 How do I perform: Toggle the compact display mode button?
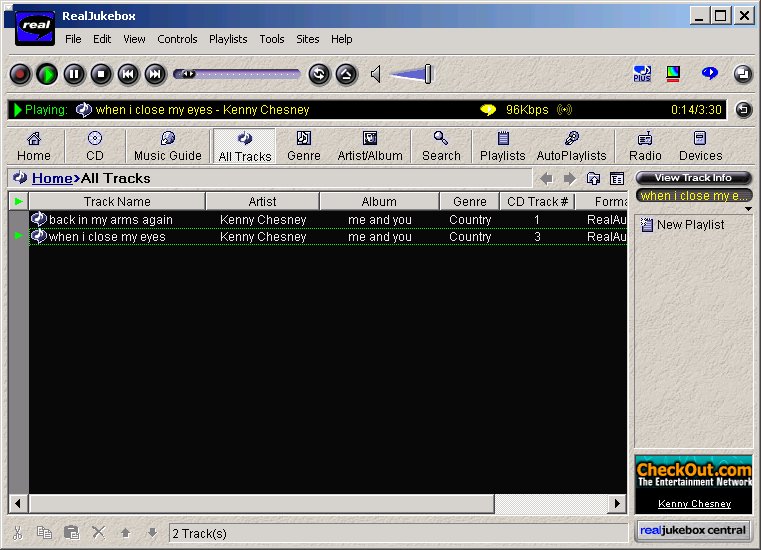coord(742,74)
